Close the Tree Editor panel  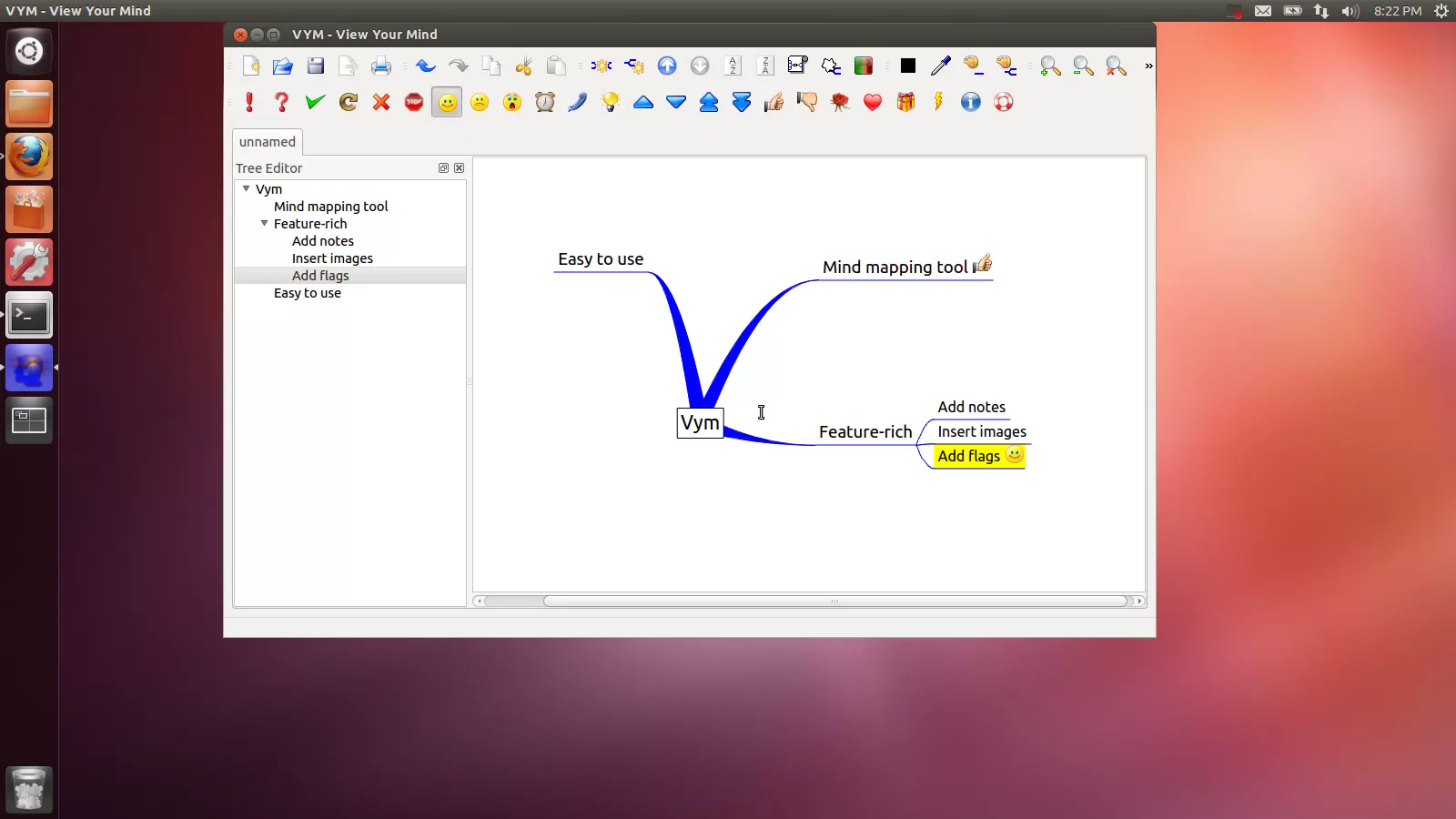[459, 168]
